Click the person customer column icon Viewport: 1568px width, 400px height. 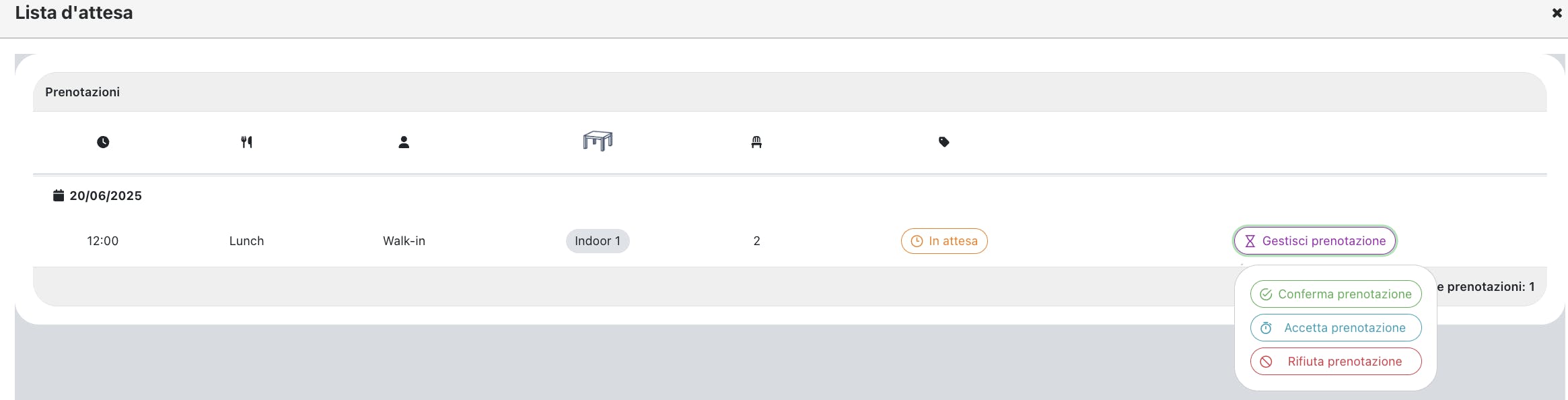pyautogui.click(x=404, y=142)
